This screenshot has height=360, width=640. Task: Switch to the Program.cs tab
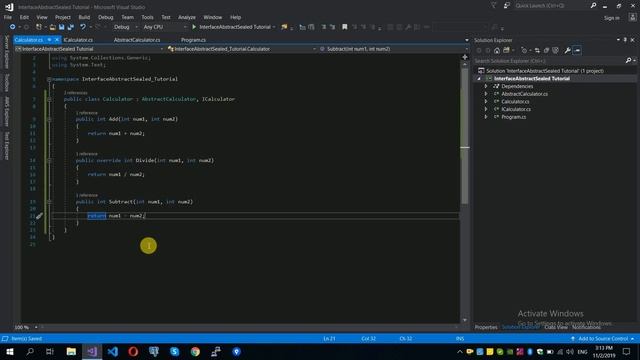pyautogui.click(x=193, y=40)
